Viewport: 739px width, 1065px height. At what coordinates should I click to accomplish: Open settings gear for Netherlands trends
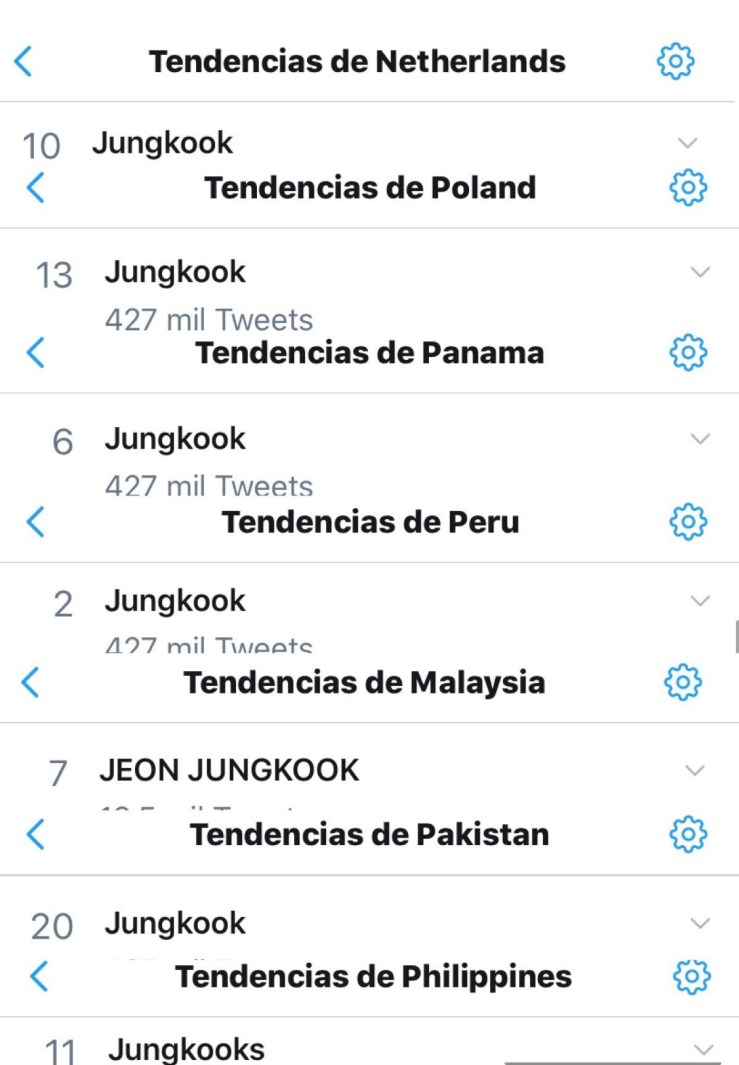click(x=676, y=62)
